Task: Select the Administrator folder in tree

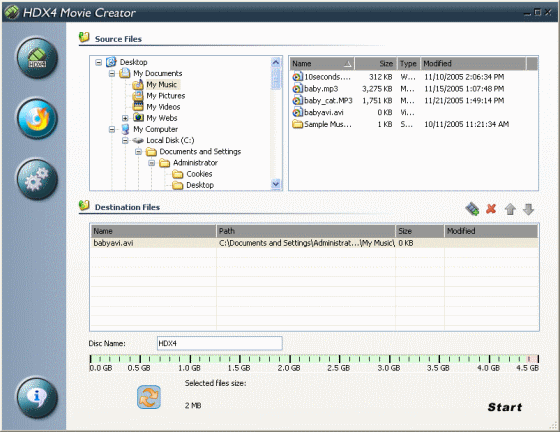Action: pos(195,163)
